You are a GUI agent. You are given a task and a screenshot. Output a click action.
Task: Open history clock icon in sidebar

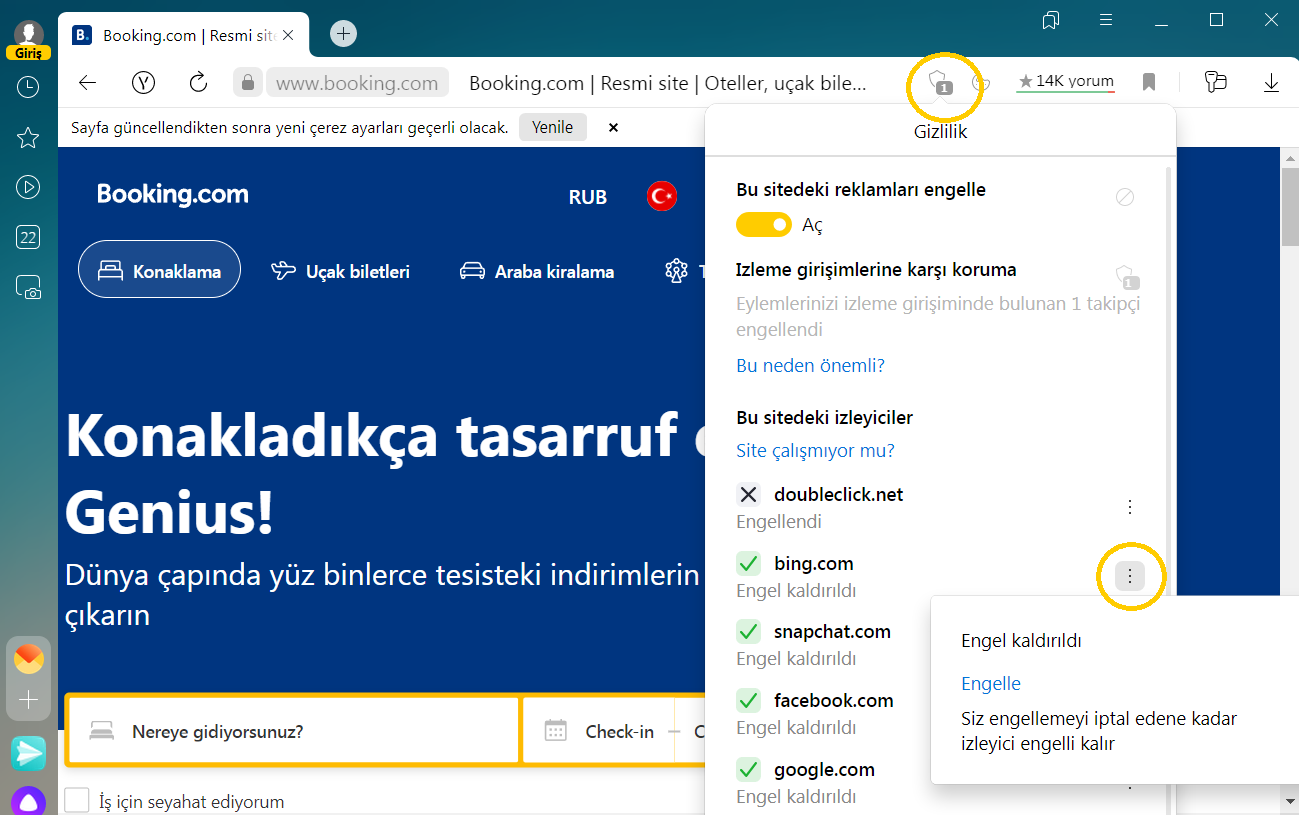click(x=28, y=87)
